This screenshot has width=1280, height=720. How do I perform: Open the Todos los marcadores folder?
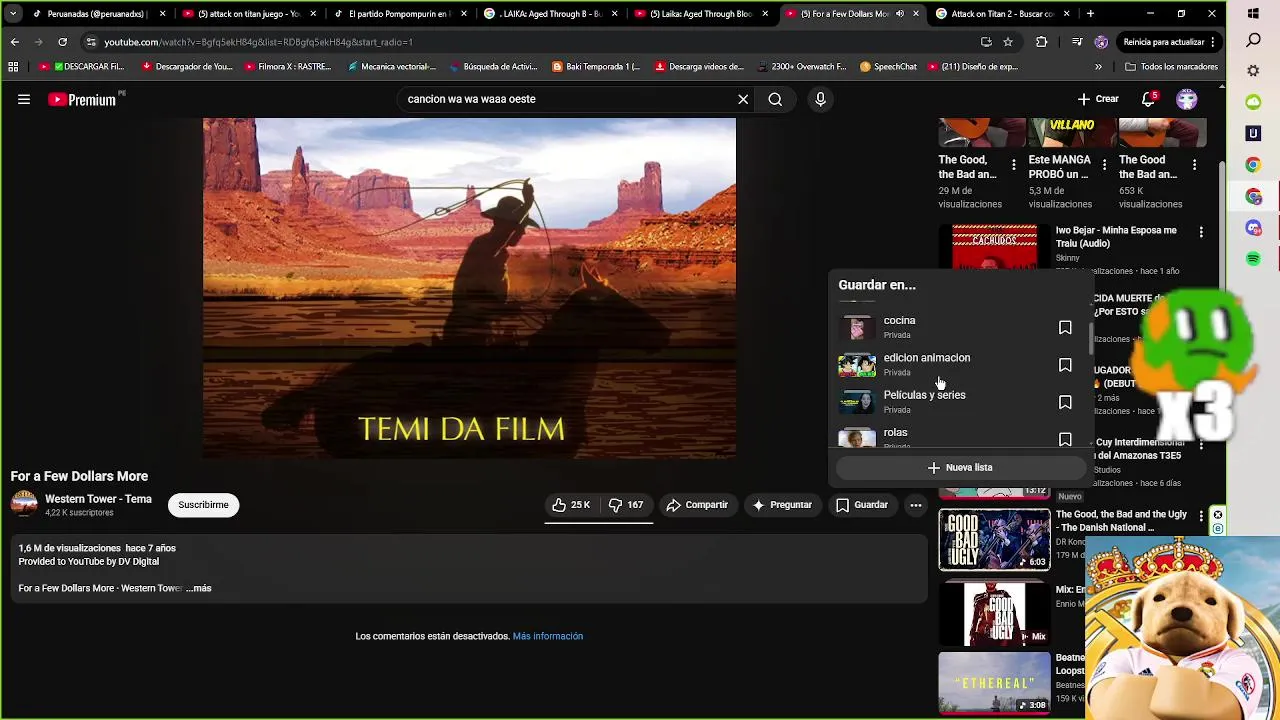1171,67
